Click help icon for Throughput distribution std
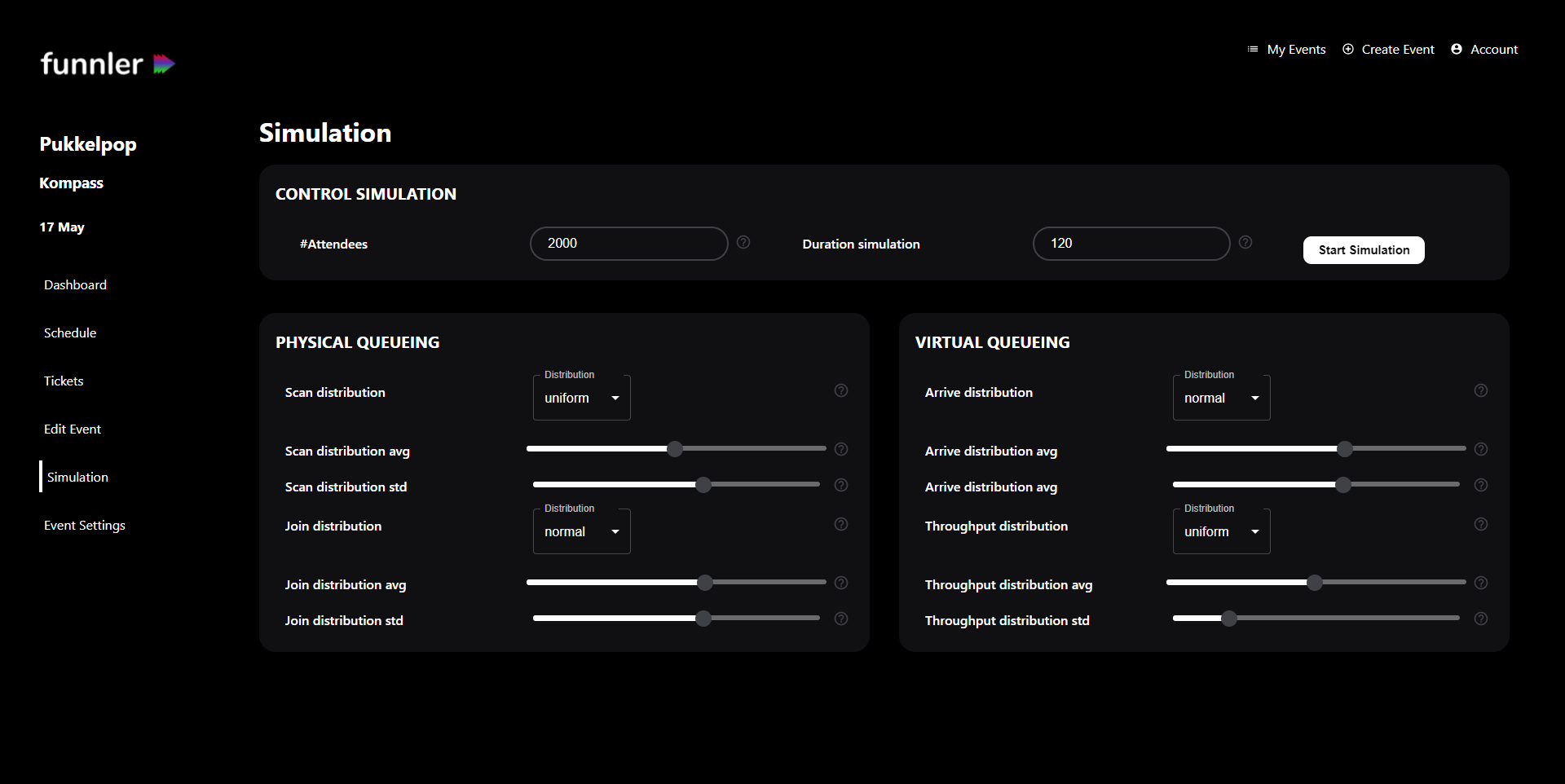This screenshot has height=784, width=1565. (1481, 619)
